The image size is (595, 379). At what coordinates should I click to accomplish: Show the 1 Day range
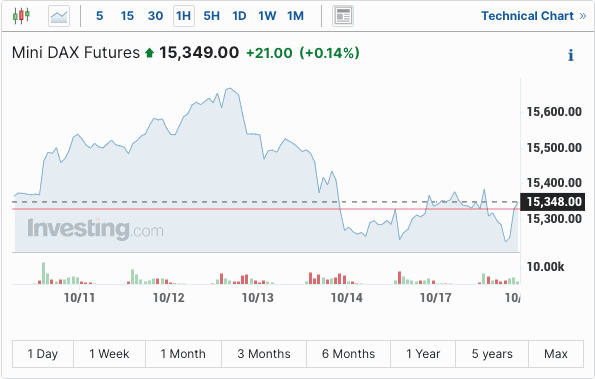click(43, 354)
